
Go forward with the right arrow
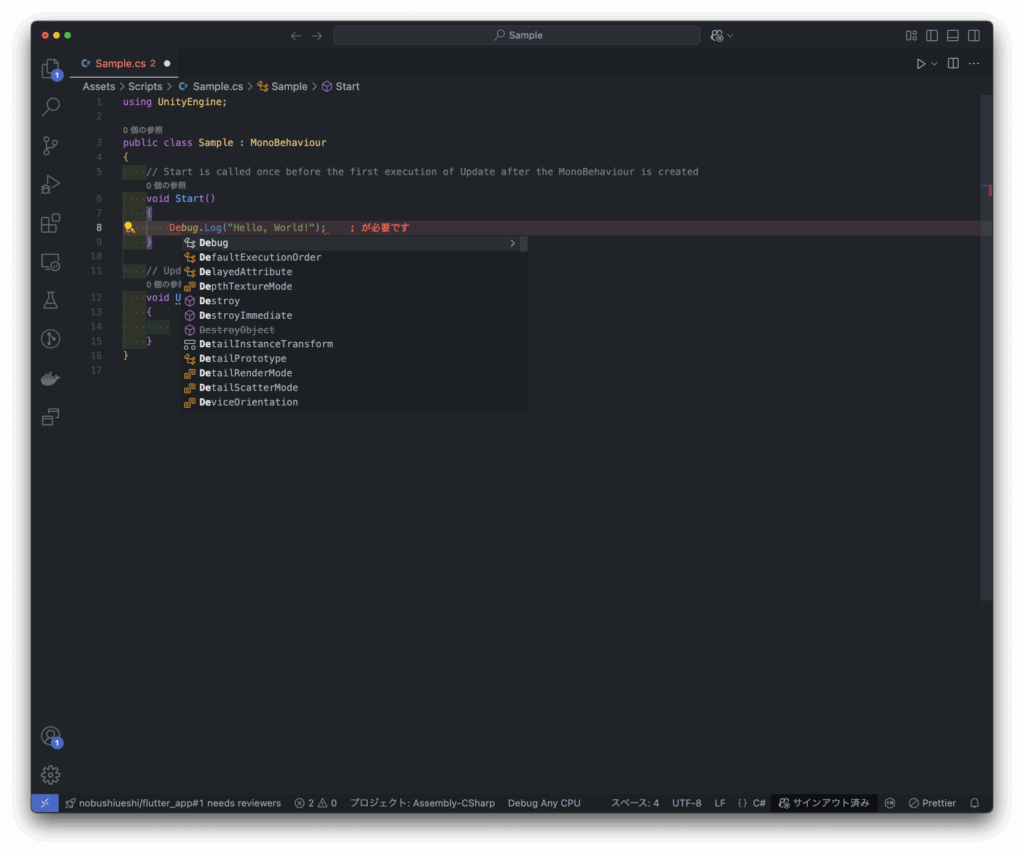click(x=317, y=35)
